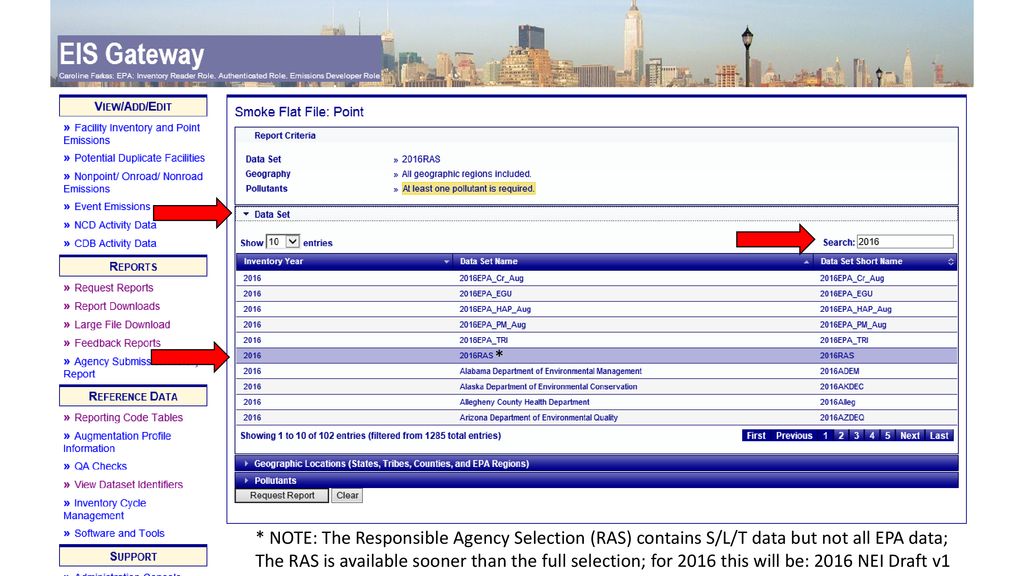Click the Support section header

[x=133, y=556]
